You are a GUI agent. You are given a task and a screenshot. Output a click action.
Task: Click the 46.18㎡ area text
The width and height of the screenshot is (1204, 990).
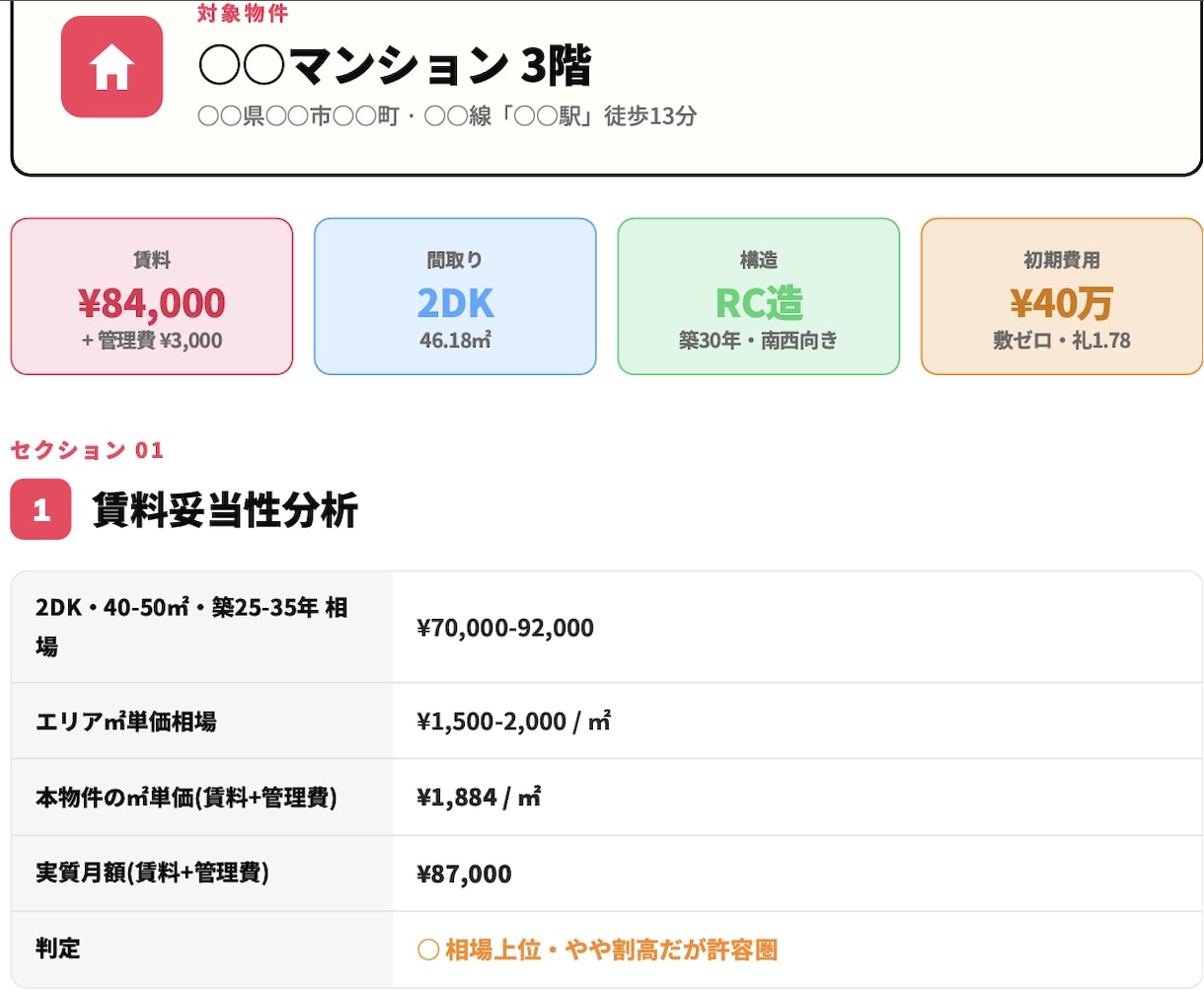(455, 341)
